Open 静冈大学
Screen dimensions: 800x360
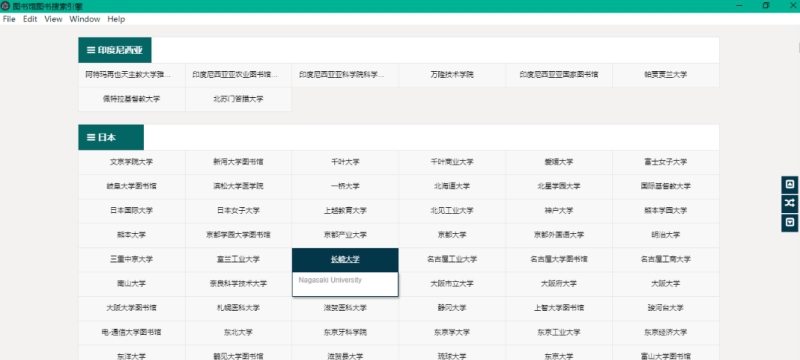tap(452, 308)
